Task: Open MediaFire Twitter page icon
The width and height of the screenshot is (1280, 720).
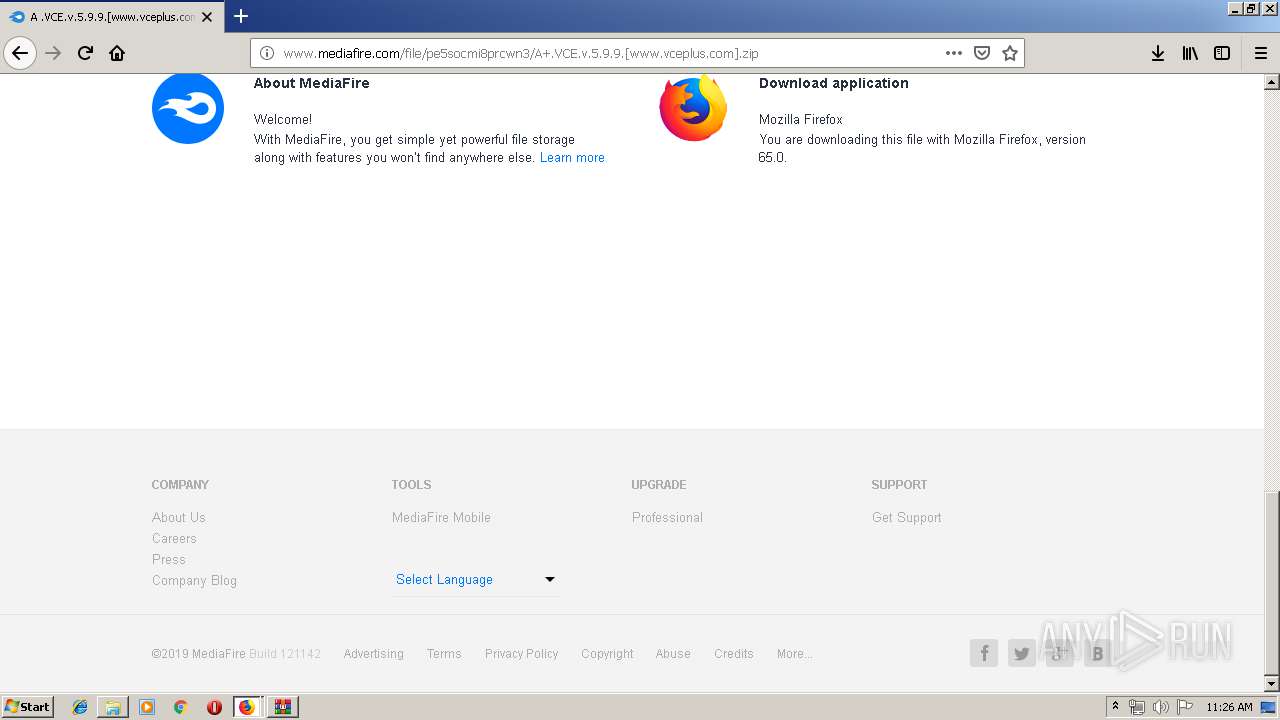Action: (1022, 654)
